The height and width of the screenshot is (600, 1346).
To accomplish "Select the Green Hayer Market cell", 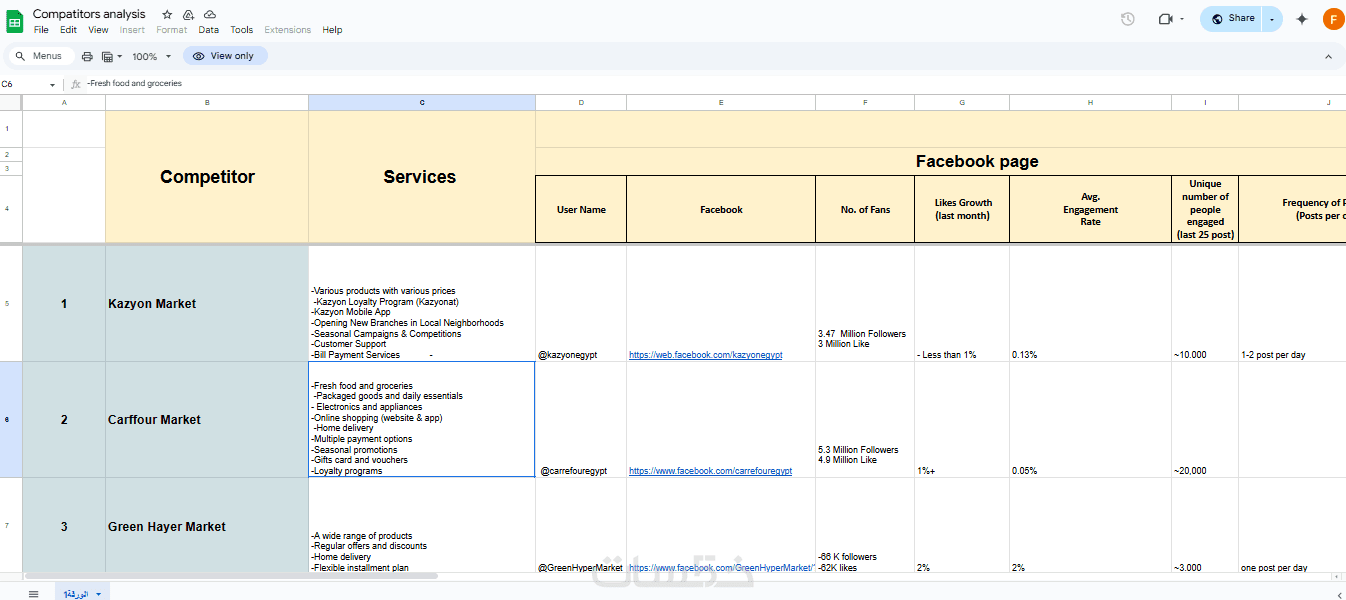I will click(x=207, y=526).
